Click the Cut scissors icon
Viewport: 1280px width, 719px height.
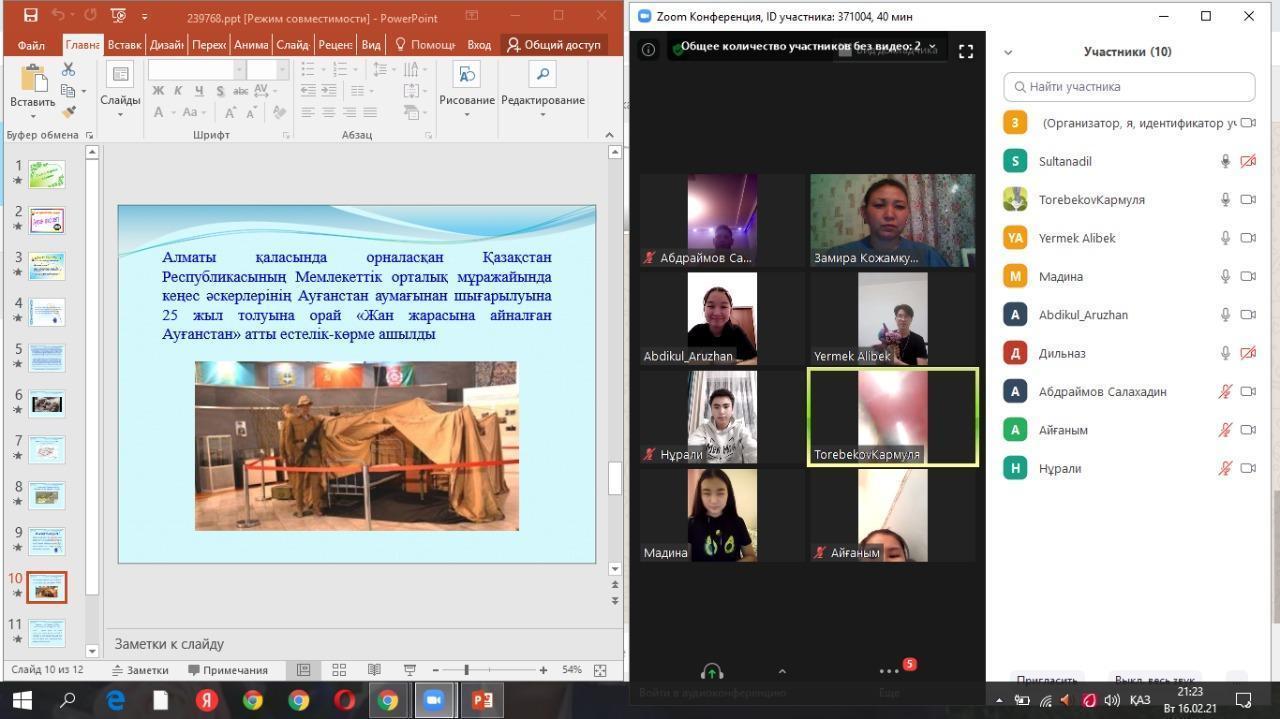point(68,70)
